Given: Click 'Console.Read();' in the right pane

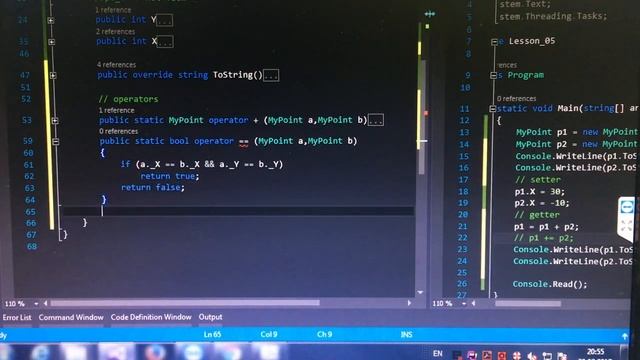Looking at the screenshot, I should click(x=550, y=284).
